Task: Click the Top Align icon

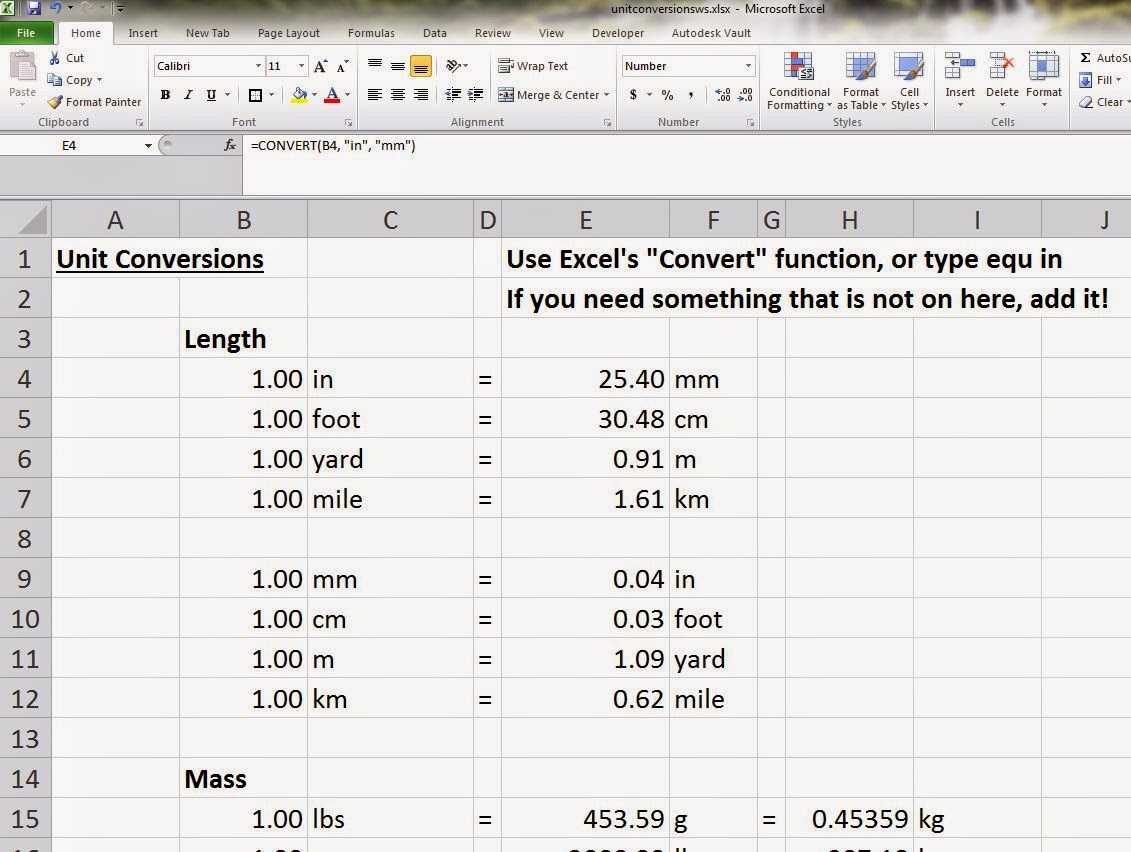Action: 374,66
